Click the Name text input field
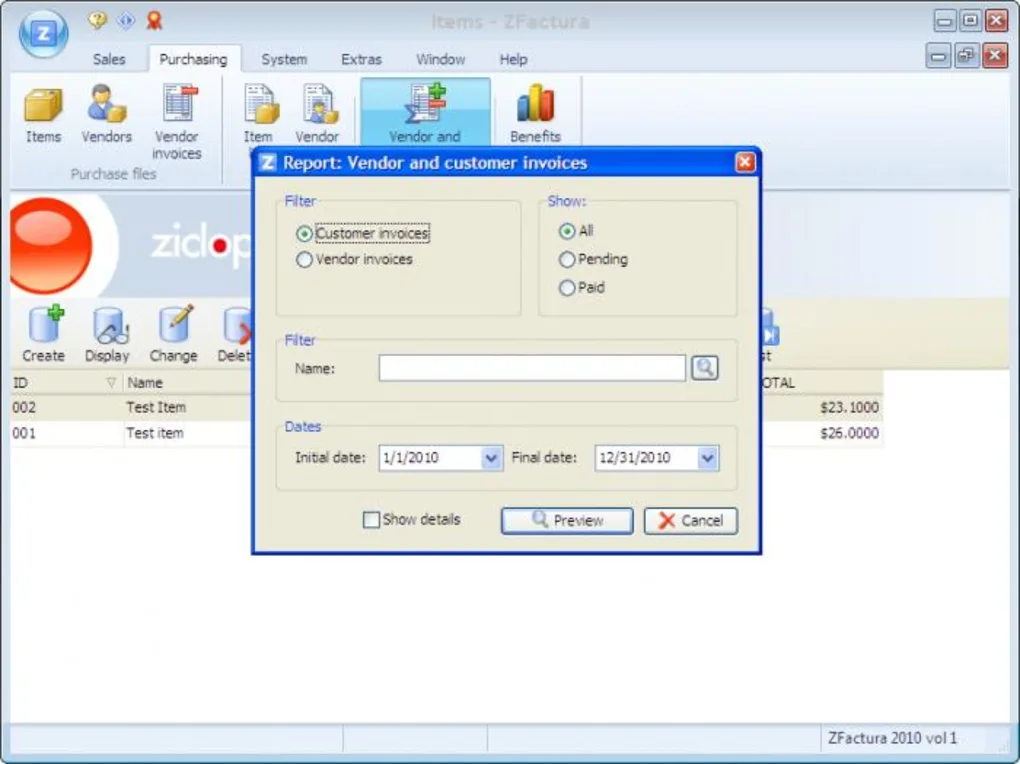1020x764 pixels. coord(532,368)
